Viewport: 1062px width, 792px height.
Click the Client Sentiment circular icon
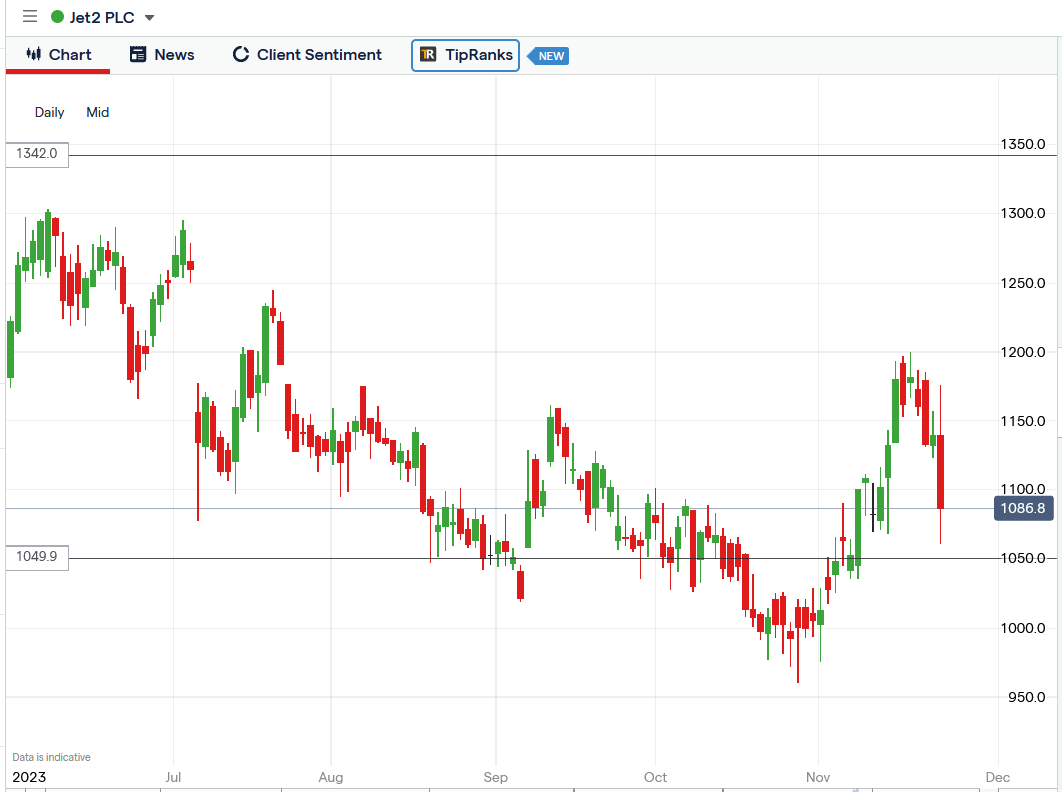240,54
